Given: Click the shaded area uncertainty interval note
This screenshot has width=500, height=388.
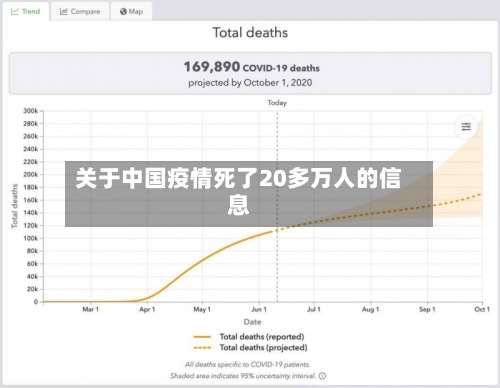Looking at the screenshot, I should [x=243, y=376].
